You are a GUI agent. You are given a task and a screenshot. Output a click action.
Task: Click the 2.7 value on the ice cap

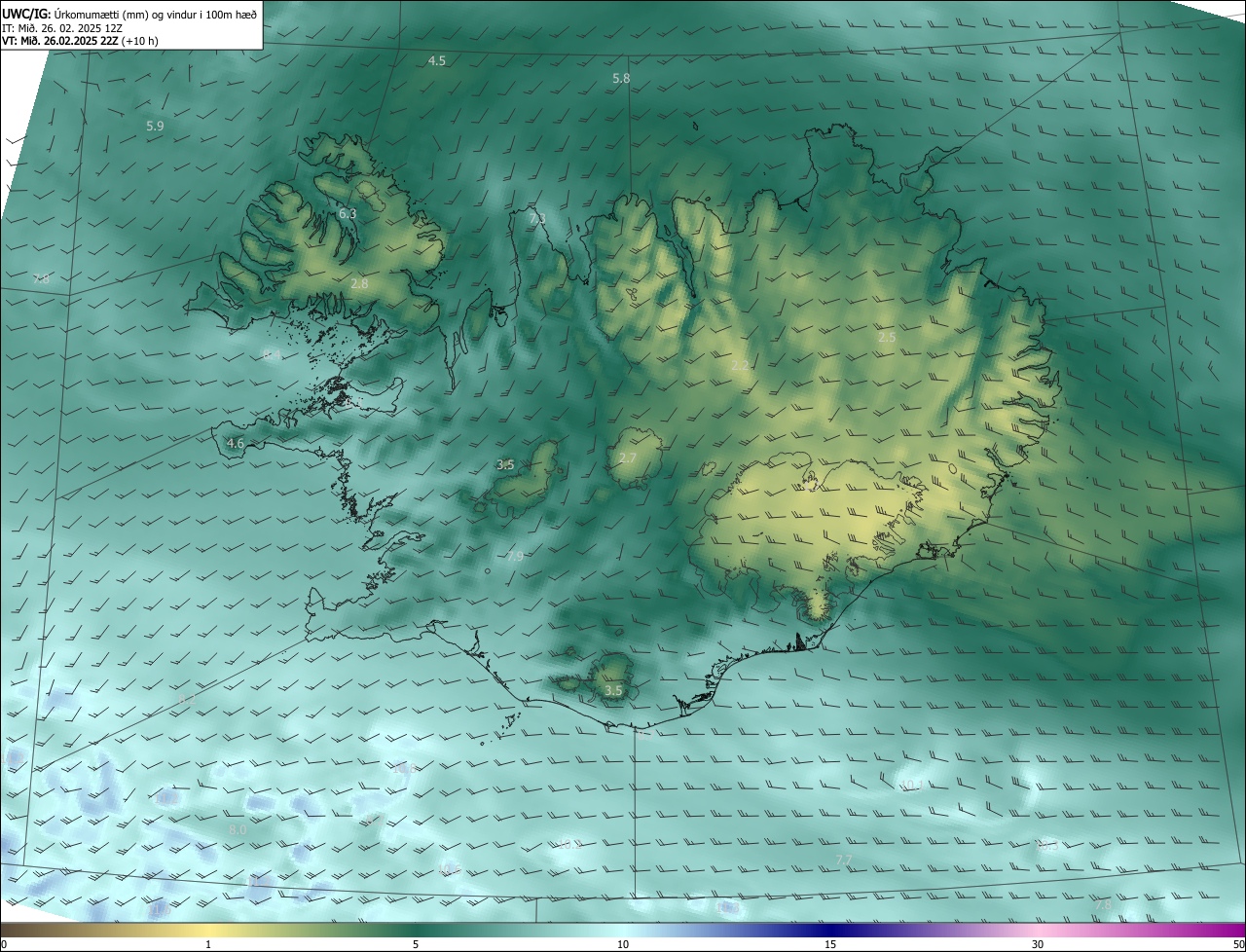(x=628, y=458)
